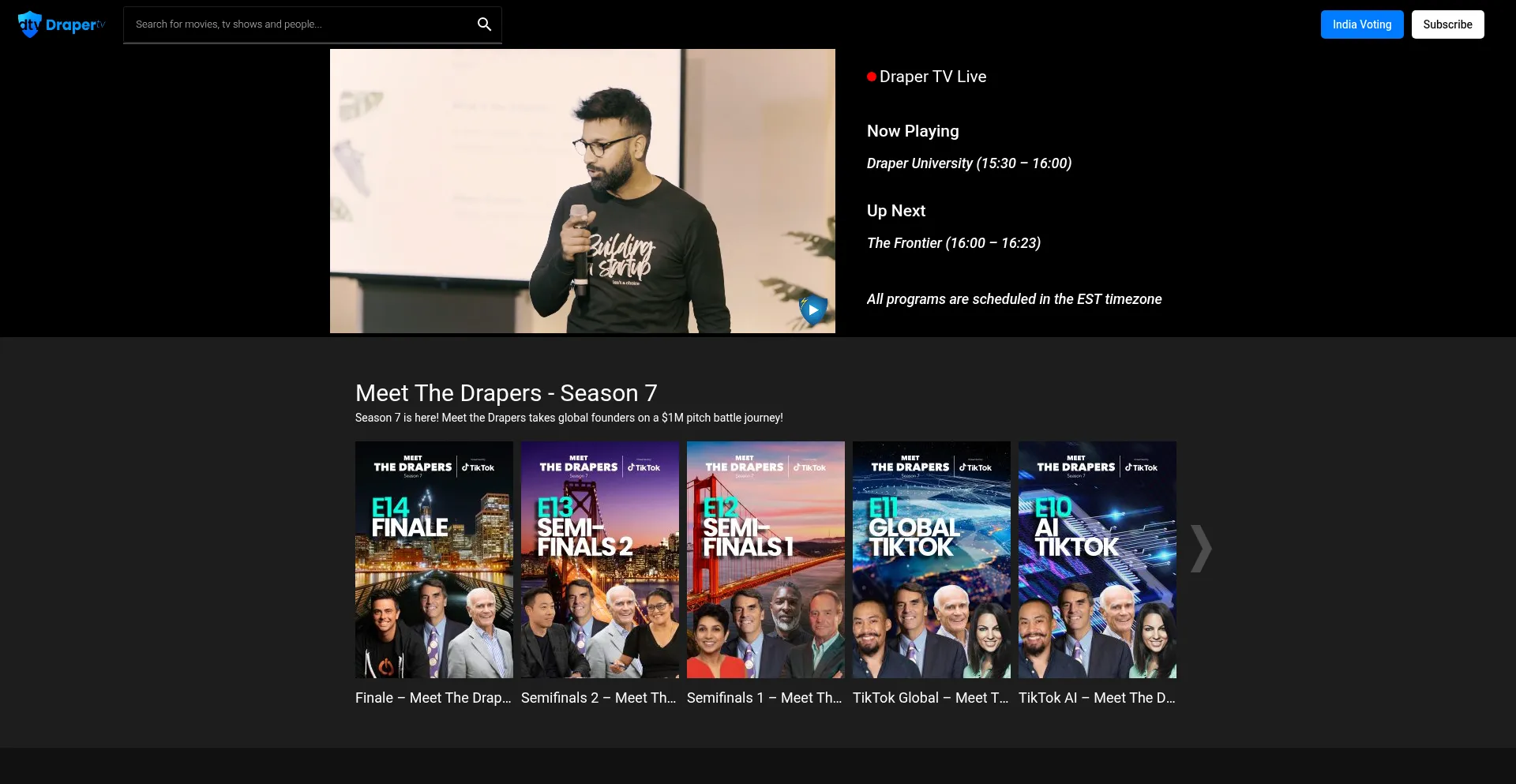
Task: Click the 'Semifinals 2 – Meet Th...' title
Action: pyautogui.click(x=599, y=698)
